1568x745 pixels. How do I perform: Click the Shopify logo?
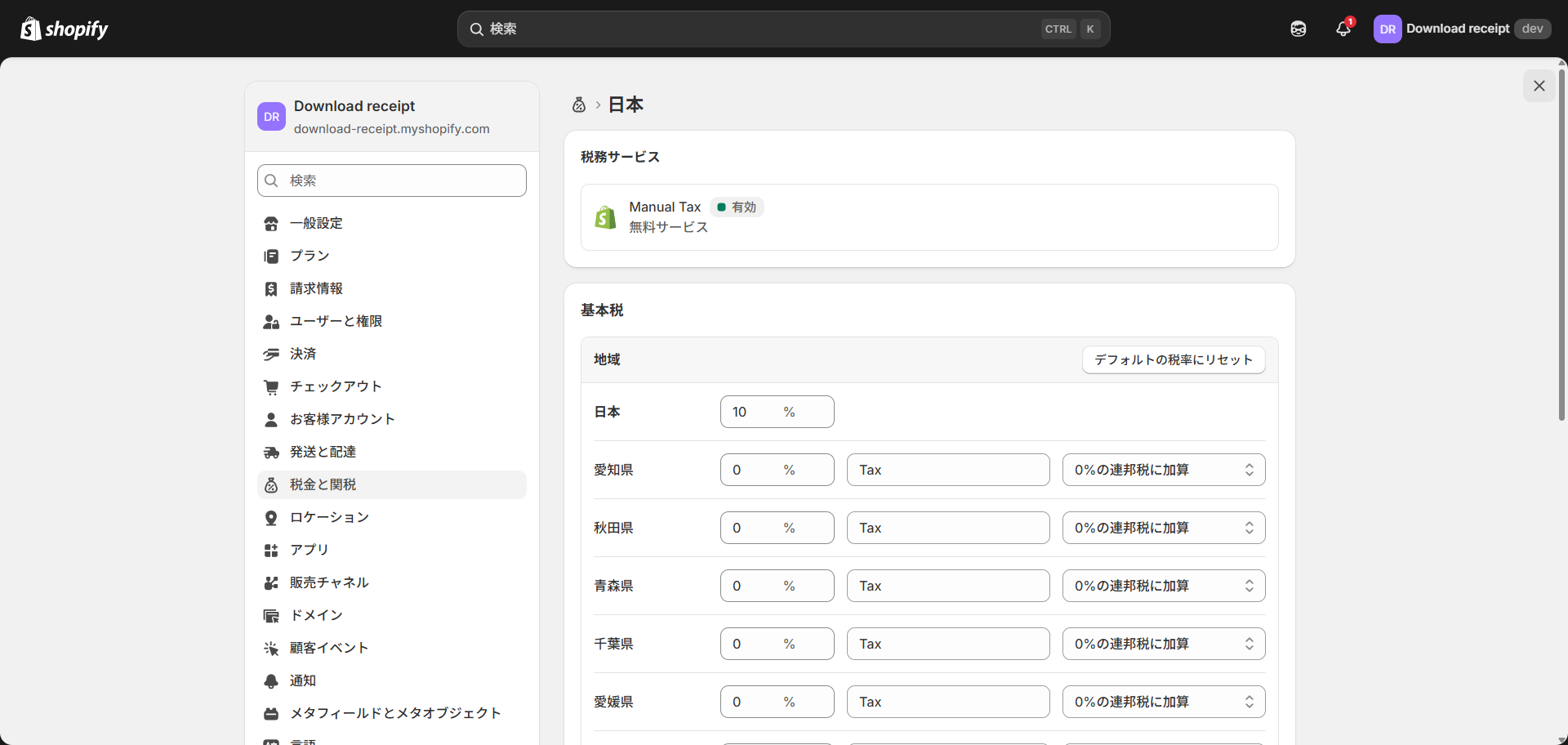pos(64,29)
